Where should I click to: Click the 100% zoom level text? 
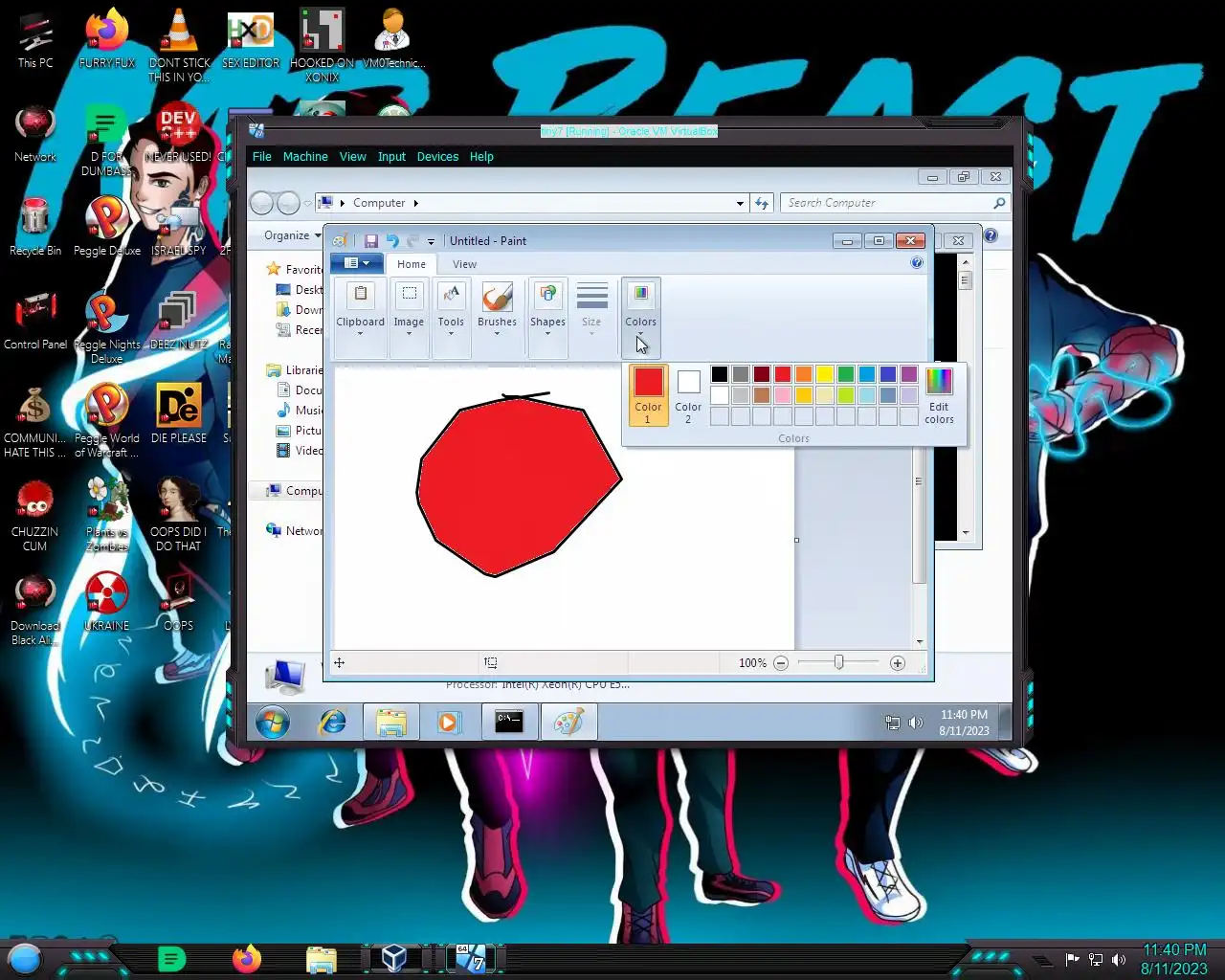(x=752, y=663)
